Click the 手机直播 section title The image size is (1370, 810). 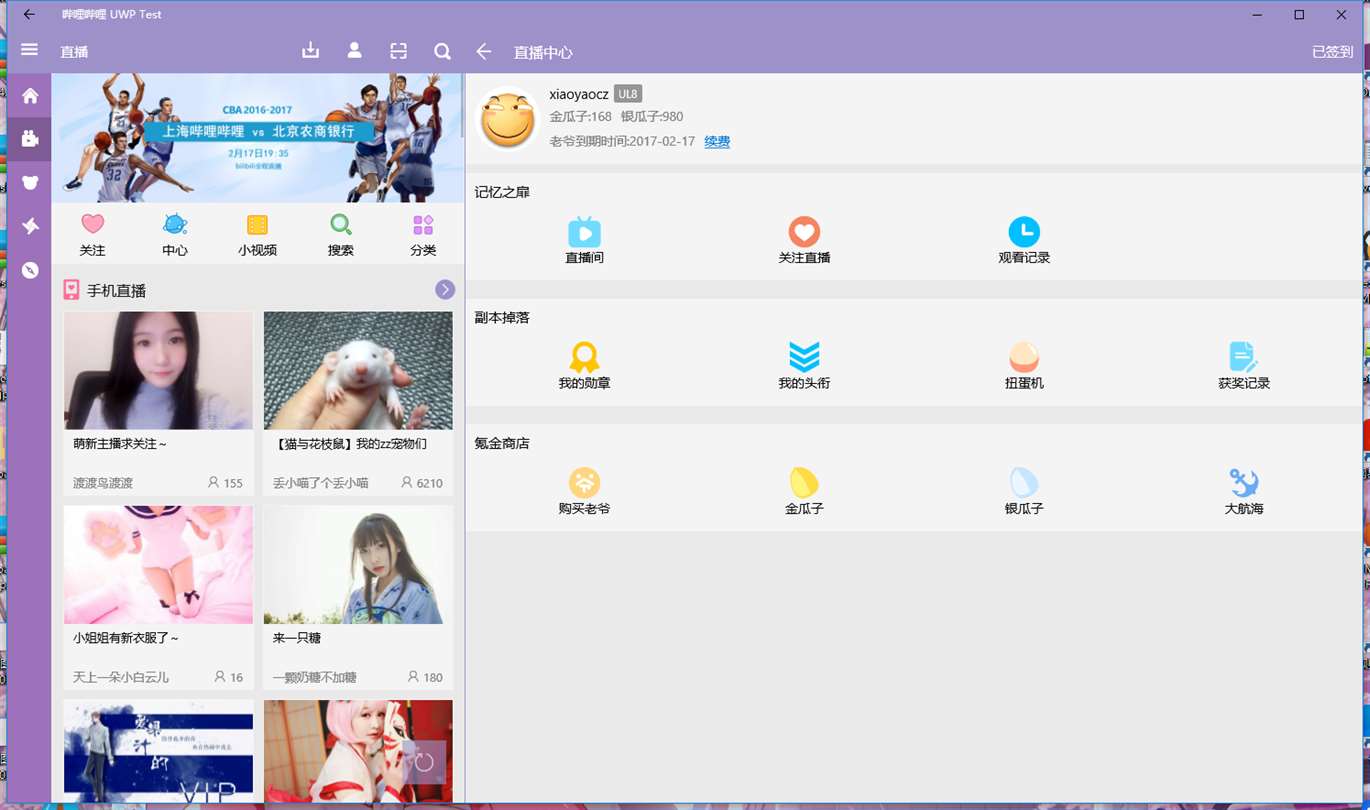coord(116,290)
